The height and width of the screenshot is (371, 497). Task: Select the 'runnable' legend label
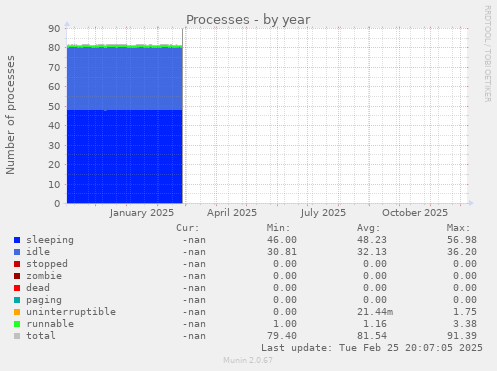click(x=50, y=324)
